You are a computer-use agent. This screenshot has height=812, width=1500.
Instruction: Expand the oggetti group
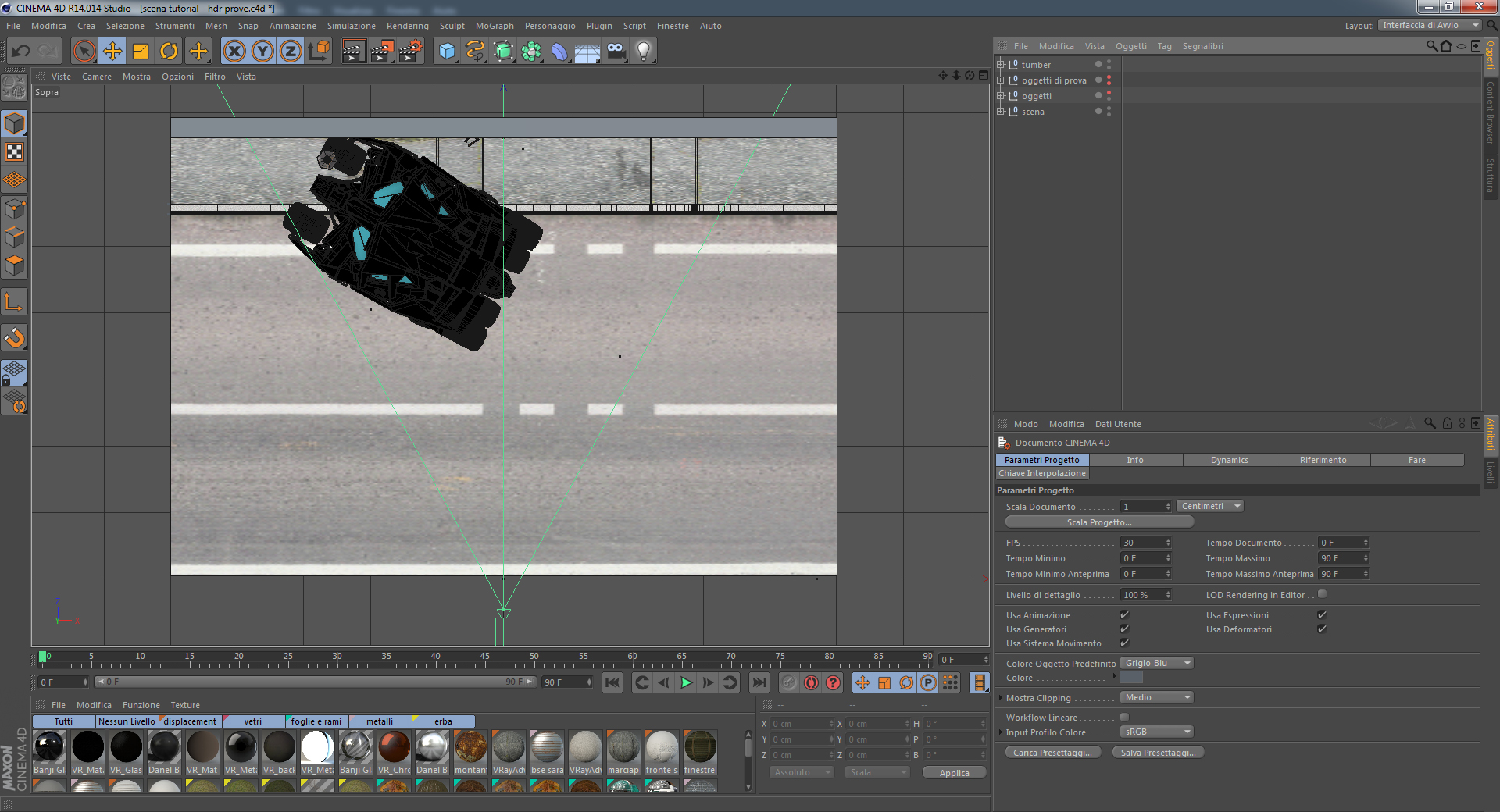coord(1000,96)
